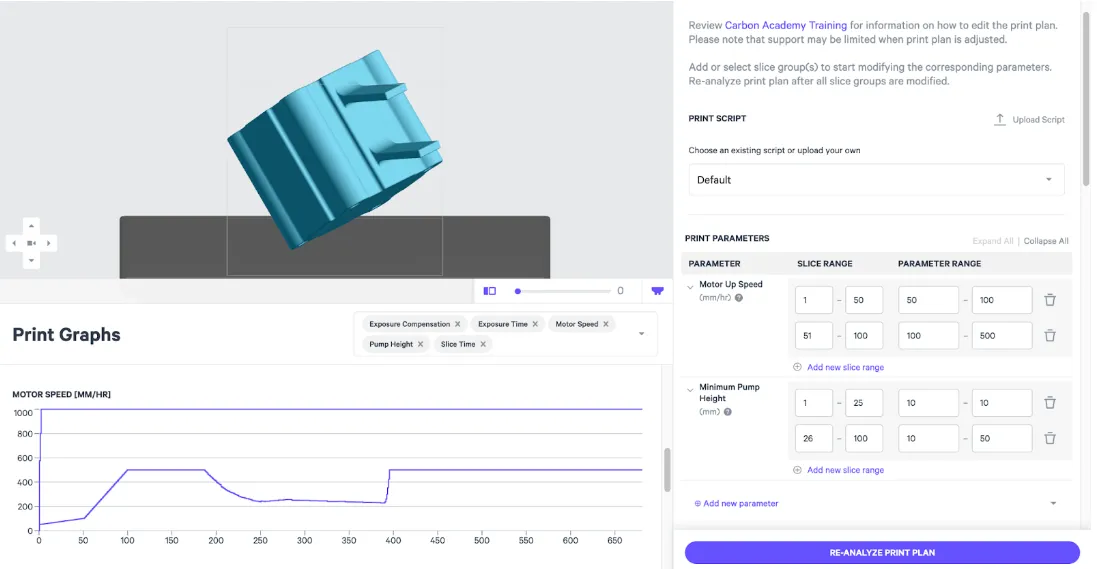
Task: Pan view up with arrow control
Action: click(31, 226)
